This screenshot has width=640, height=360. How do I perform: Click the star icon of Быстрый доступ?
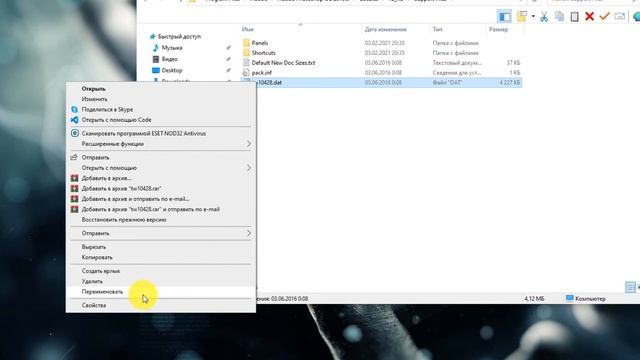click(x=153, y=36)
